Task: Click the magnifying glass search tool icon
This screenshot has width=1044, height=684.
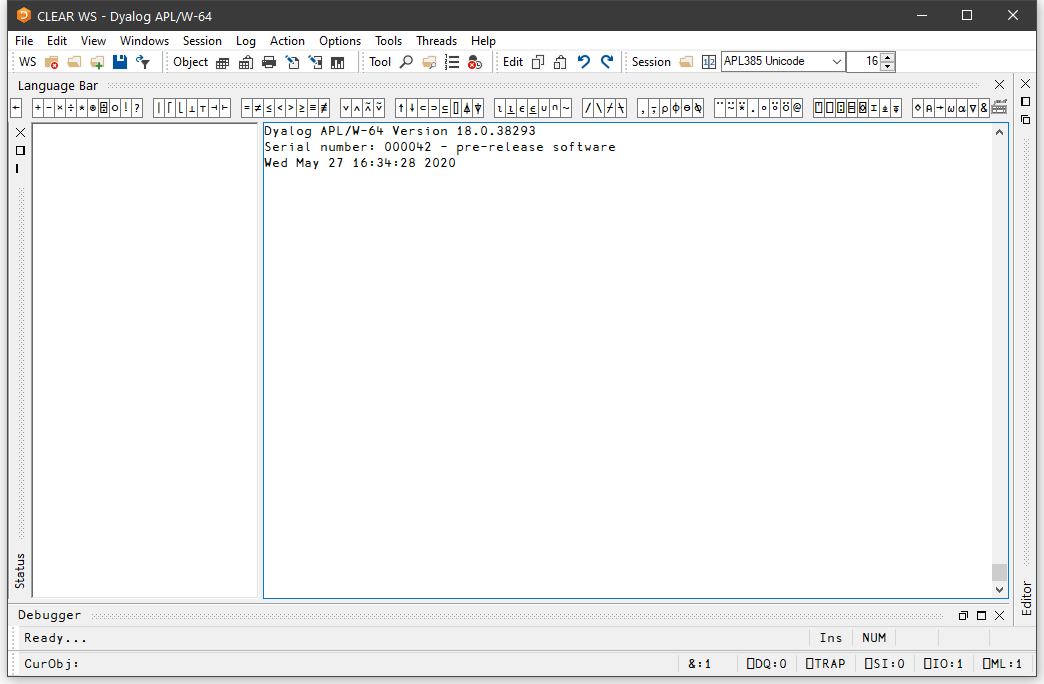Action: [x=406, y=62]
